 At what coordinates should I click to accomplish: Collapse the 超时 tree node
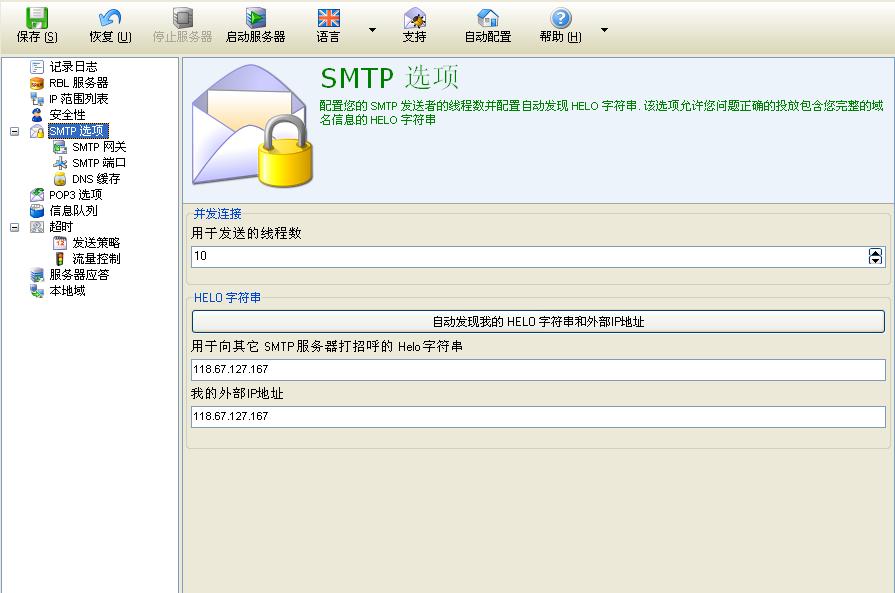click(x=14, y=227)
